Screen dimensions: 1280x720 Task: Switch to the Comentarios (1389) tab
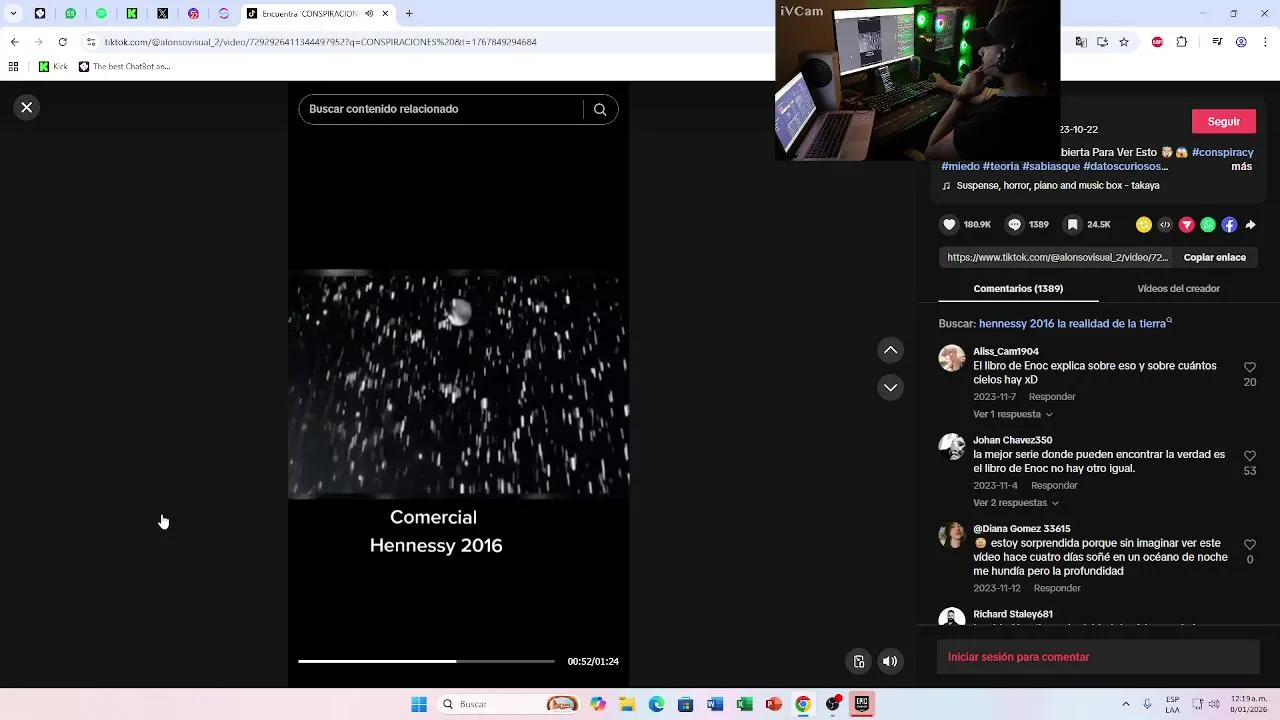point(1018,288)
